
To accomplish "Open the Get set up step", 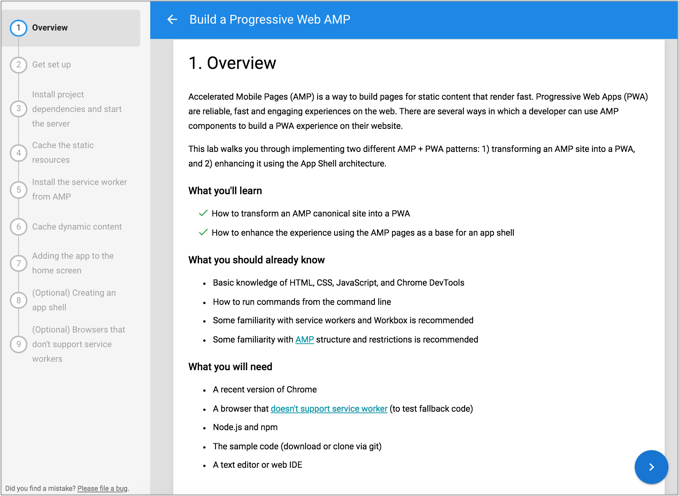I will 52,65.
